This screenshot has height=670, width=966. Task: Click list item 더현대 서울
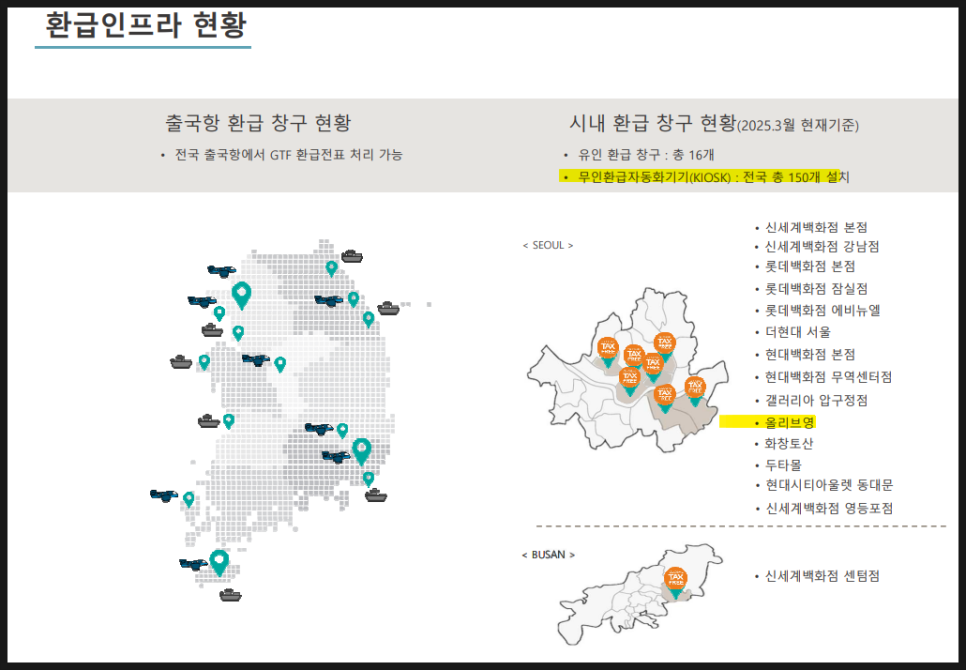point(798,332)
